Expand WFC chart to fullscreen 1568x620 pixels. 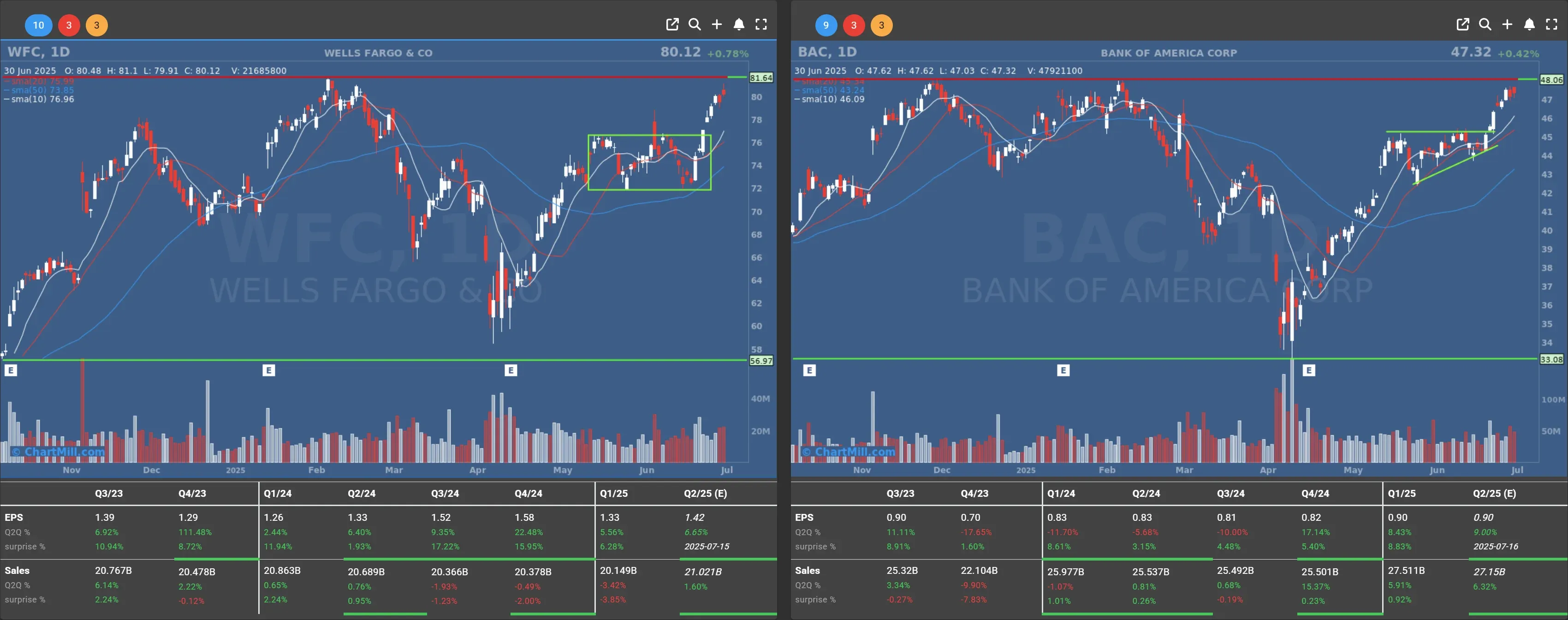pos(761,24)
